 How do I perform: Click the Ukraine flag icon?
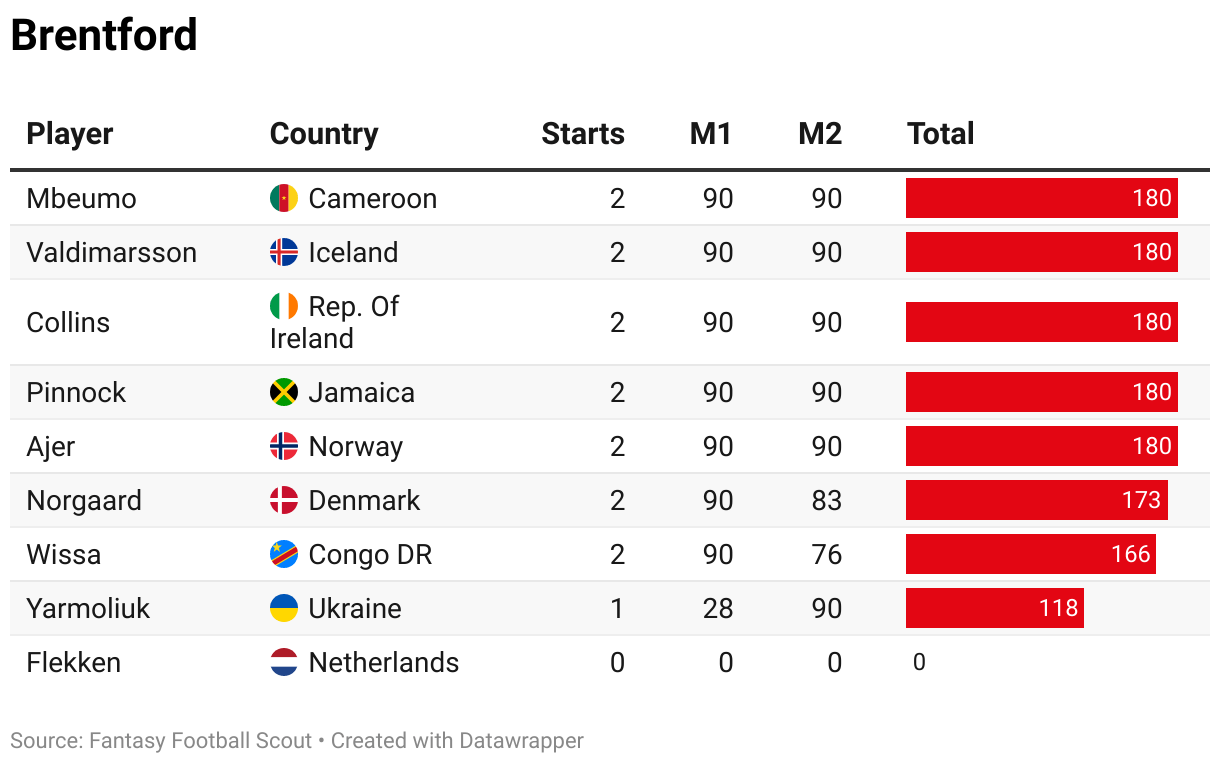tap(284, 608)
